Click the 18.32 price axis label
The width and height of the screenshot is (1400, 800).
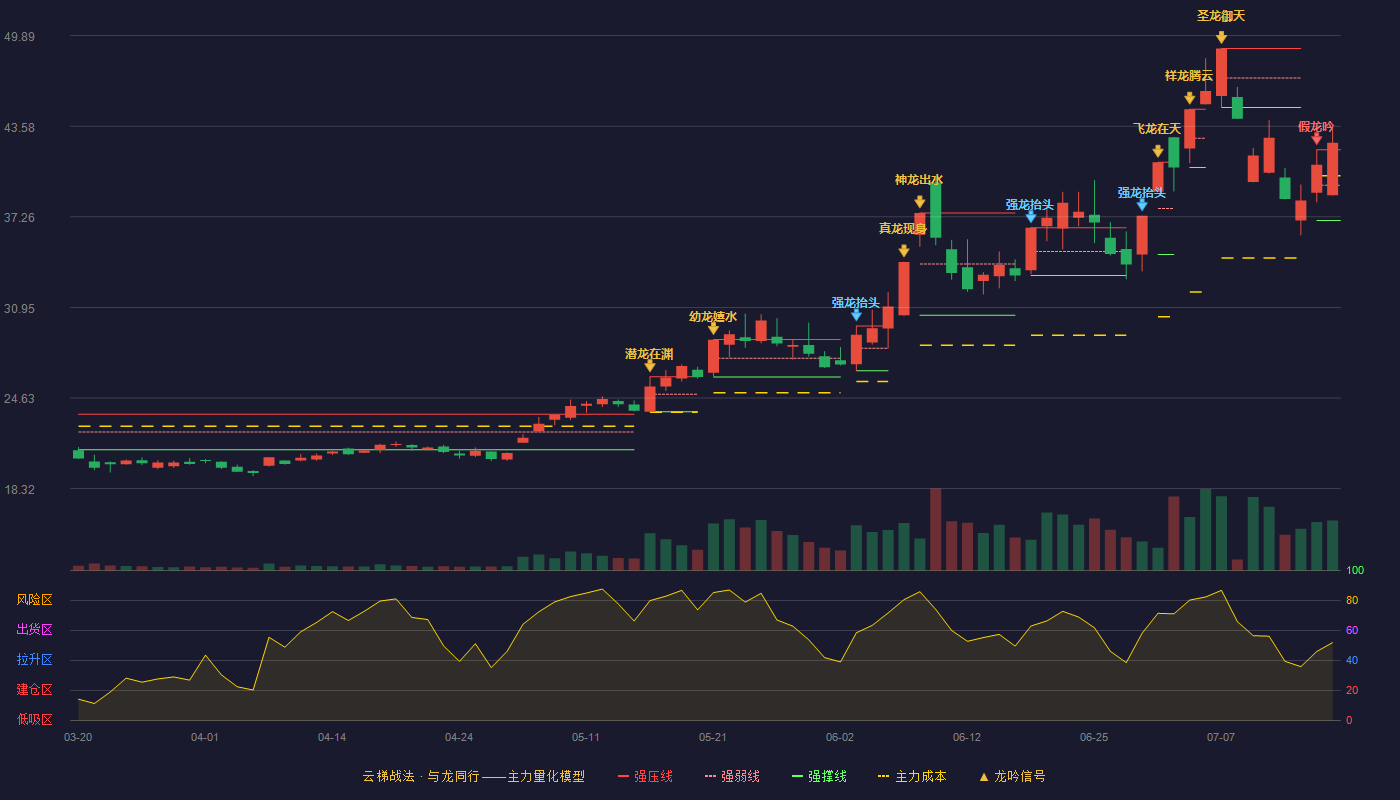[20, 490]
